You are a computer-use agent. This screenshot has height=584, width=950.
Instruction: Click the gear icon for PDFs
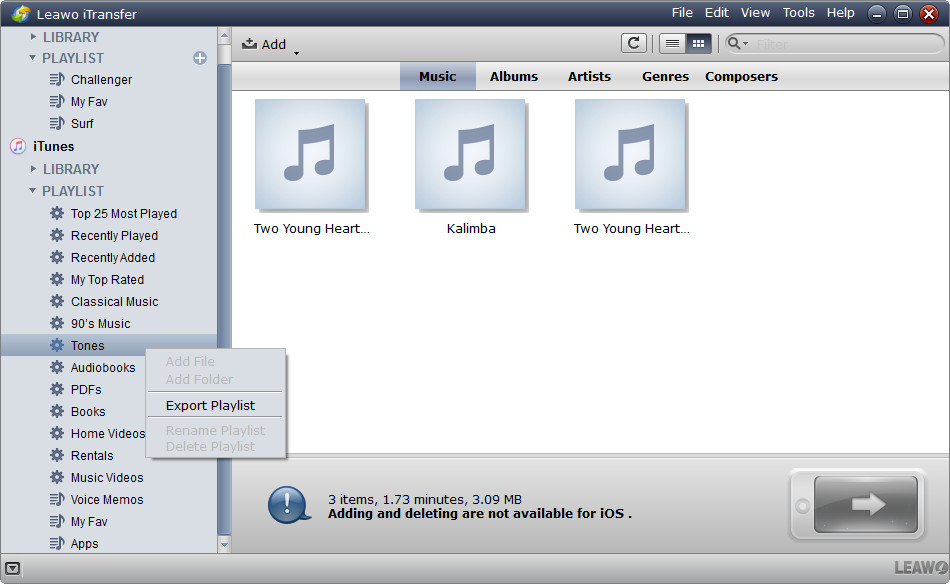click(x=57, y=389)
